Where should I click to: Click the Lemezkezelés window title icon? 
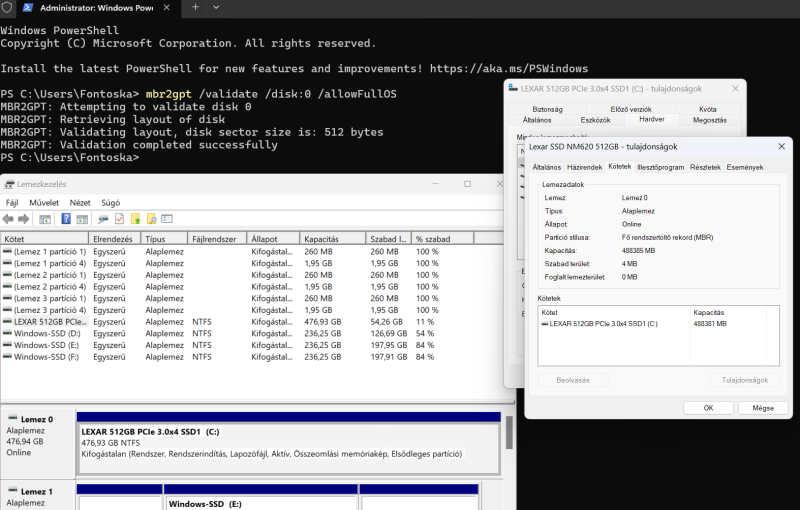click(x=9, y=184)
